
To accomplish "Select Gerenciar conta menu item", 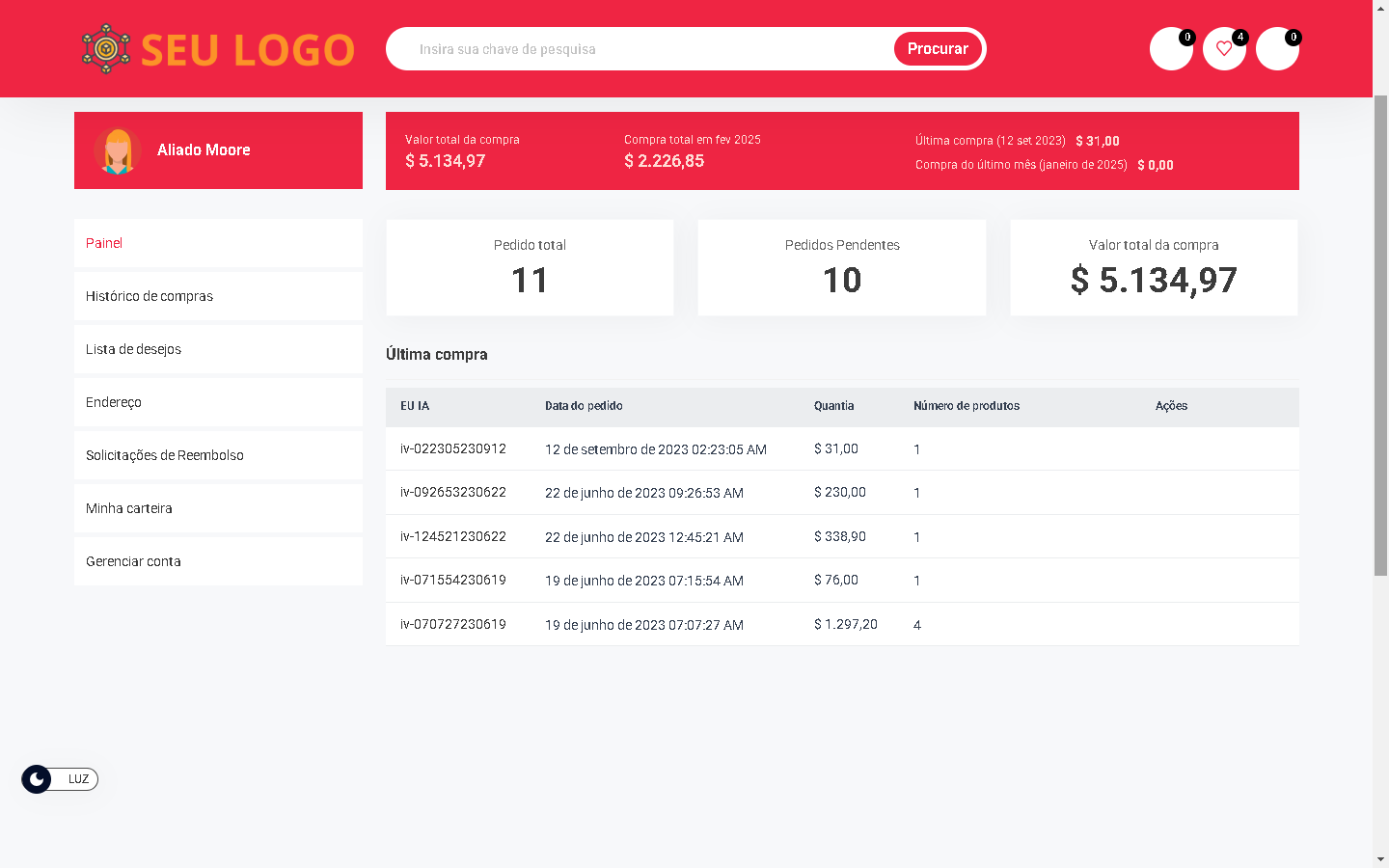I will [x=133, y=561].
